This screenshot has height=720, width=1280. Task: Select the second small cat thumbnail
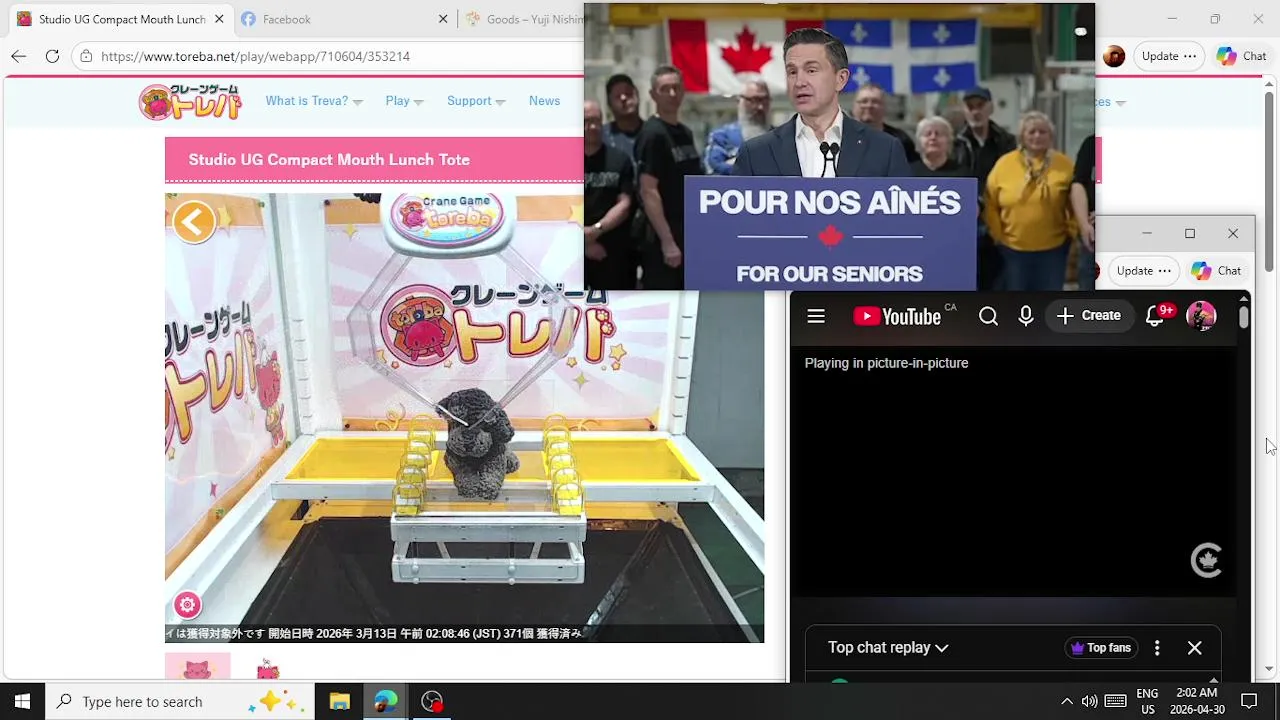[x=267, y=669]
